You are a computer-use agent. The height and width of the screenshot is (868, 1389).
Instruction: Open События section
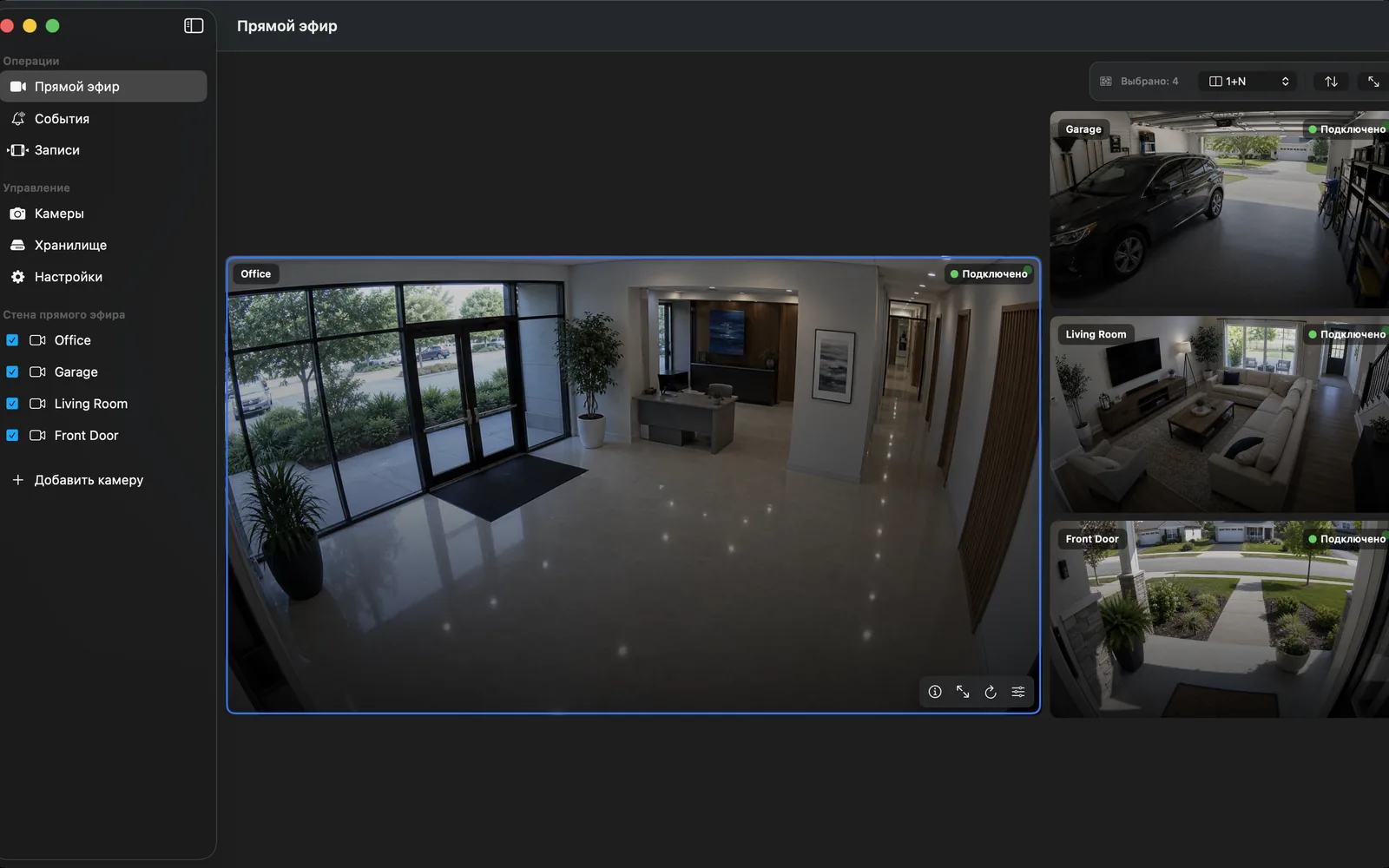pyautogui.click(x=103, y=119)
